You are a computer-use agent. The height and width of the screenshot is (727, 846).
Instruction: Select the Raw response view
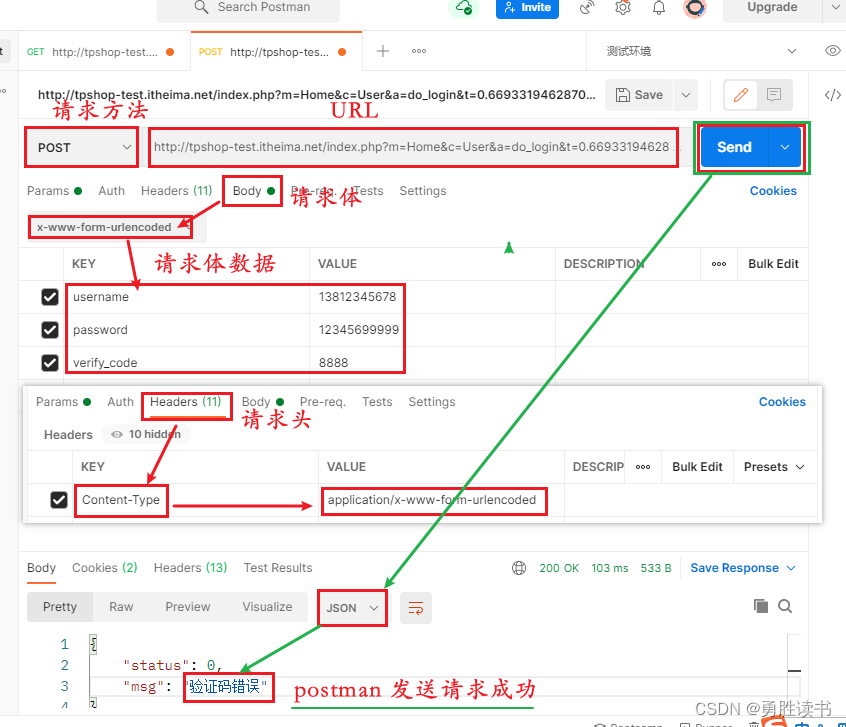pos(121,607)
